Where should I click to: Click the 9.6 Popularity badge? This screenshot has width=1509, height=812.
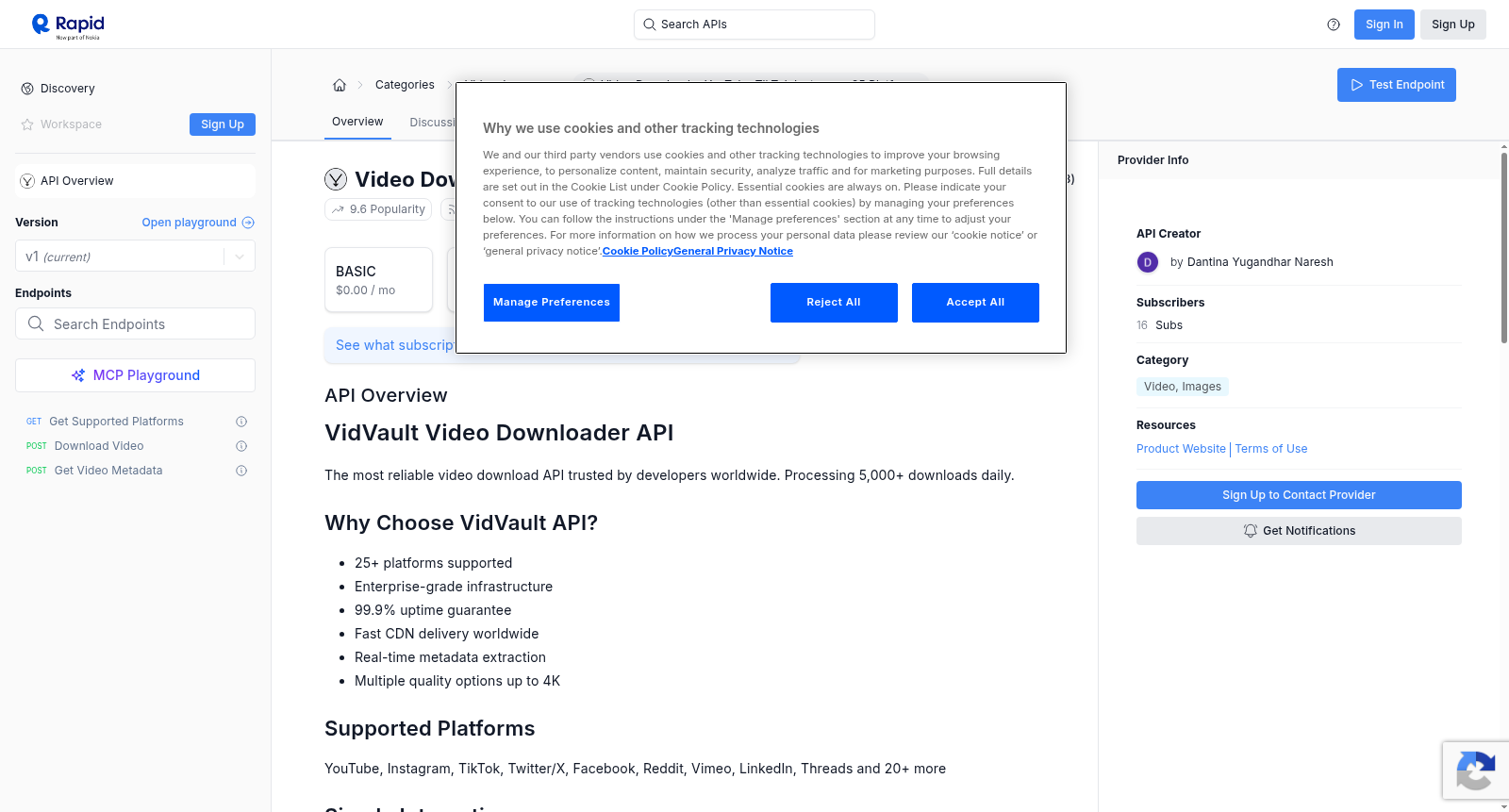point(378,209)
